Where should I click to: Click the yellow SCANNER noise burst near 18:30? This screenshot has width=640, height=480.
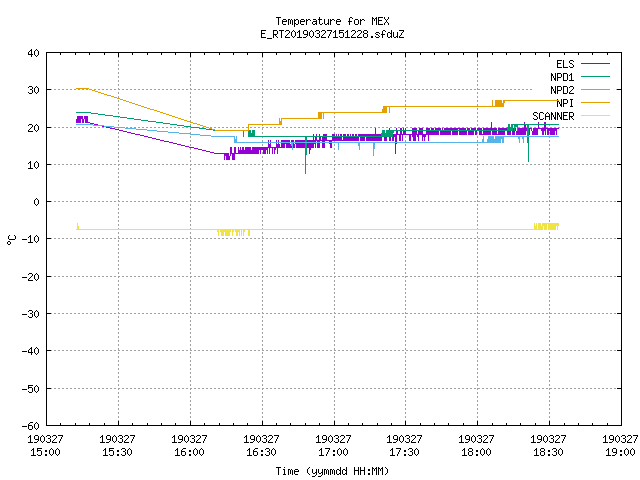[x=546, y=226]
